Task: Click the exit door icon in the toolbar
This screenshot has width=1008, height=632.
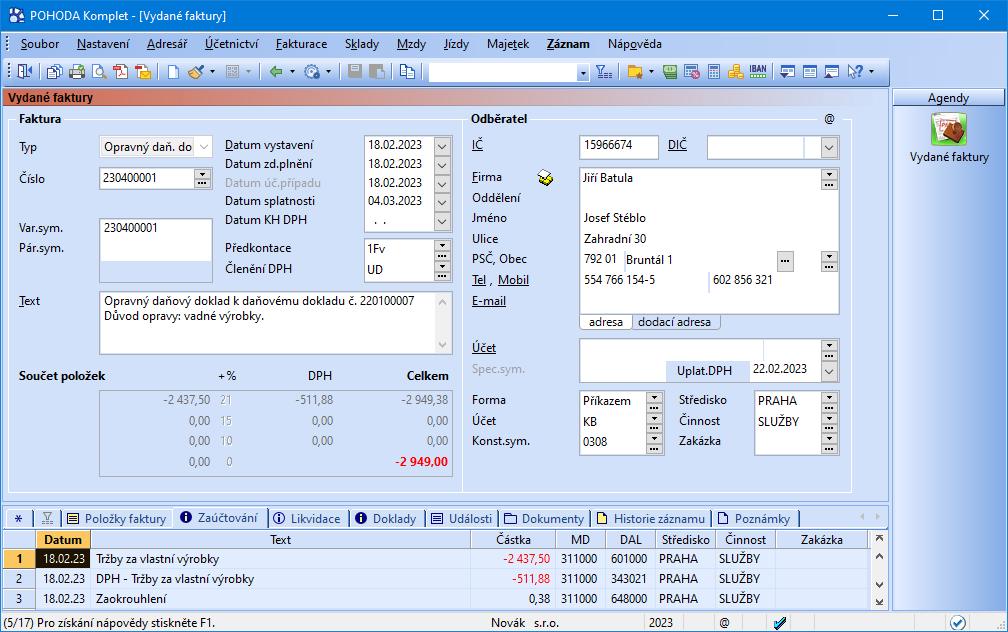Action: coord(24,71)
